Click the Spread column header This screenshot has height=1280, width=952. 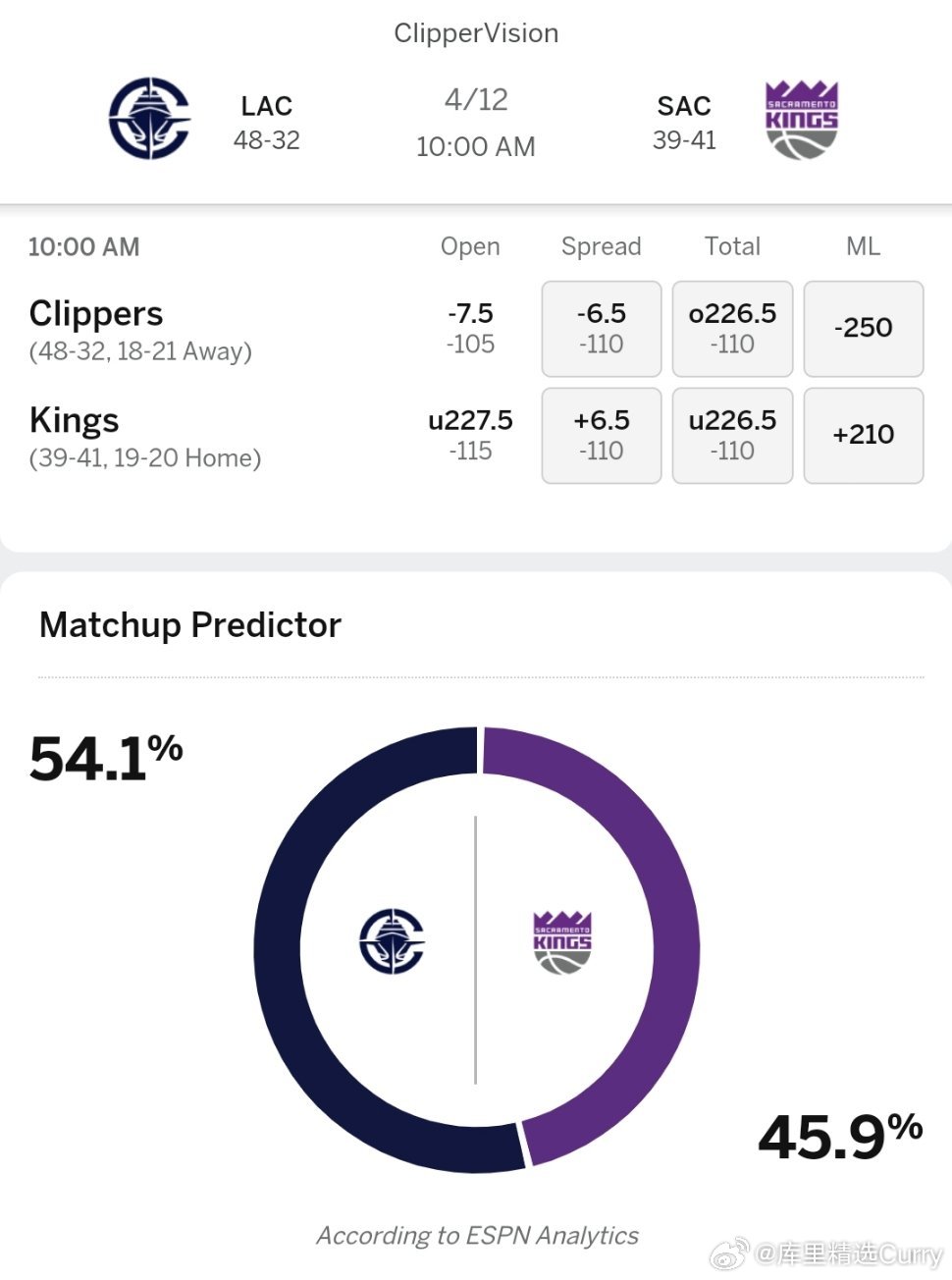602,246
